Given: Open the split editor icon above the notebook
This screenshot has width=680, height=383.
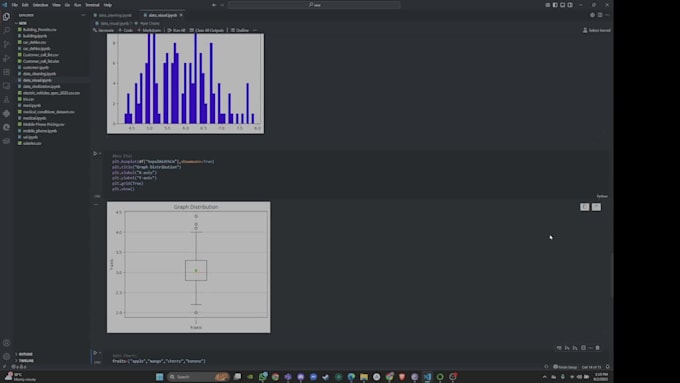Looking at the screenshot, I should [x=600, y=15].
